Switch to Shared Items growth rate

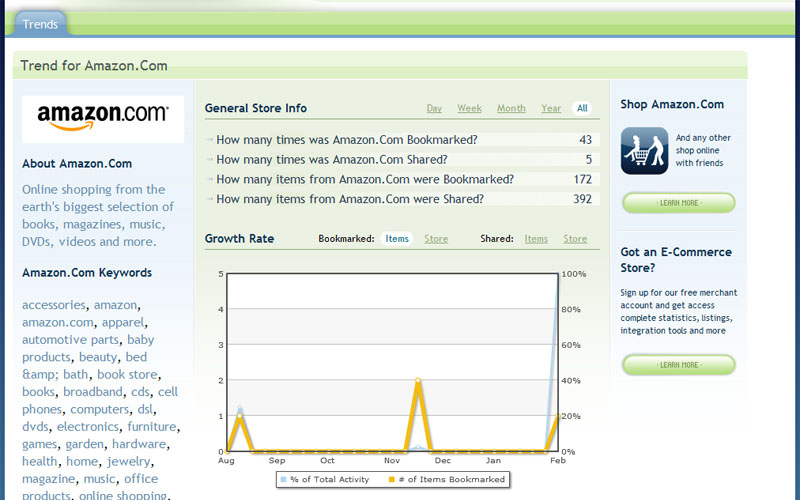[536, 239]
